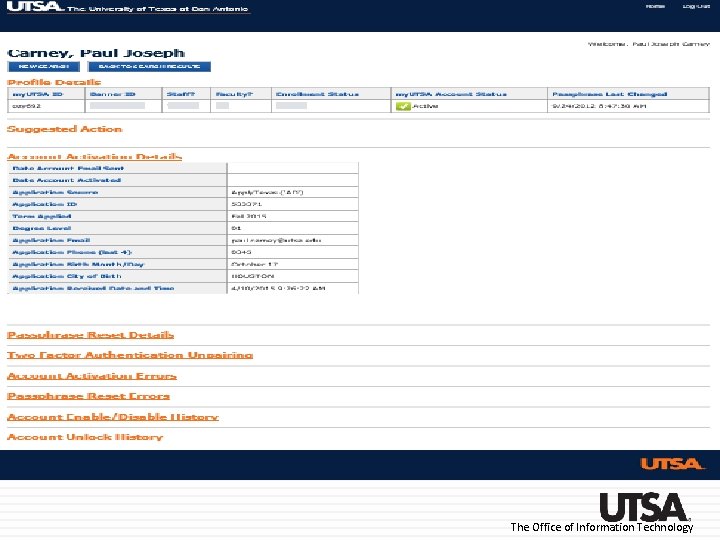Click the Application Phone (last 4) label
This screenshot has height=540, width=720.
tap(72, 252)
